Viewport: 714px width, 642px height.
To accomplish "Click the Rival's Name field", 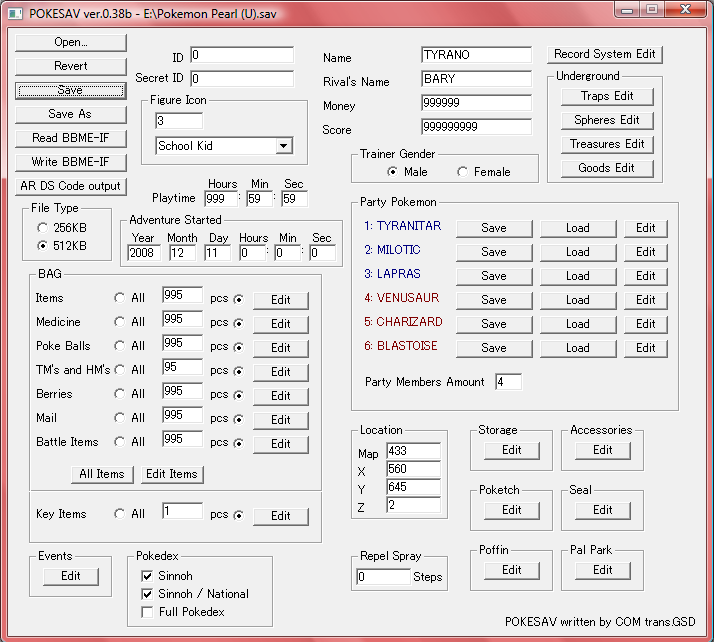I will pos(476,79).
